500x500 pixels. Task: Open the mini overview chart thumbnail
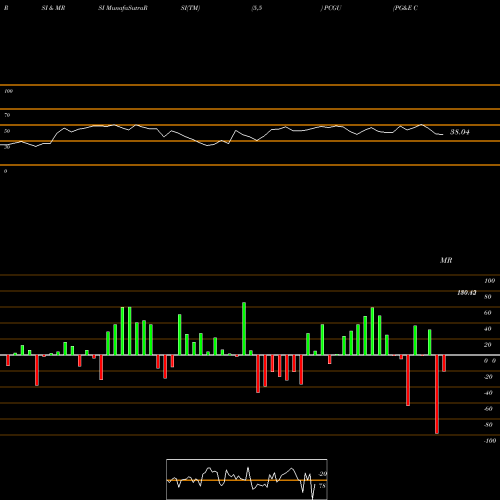247,479
